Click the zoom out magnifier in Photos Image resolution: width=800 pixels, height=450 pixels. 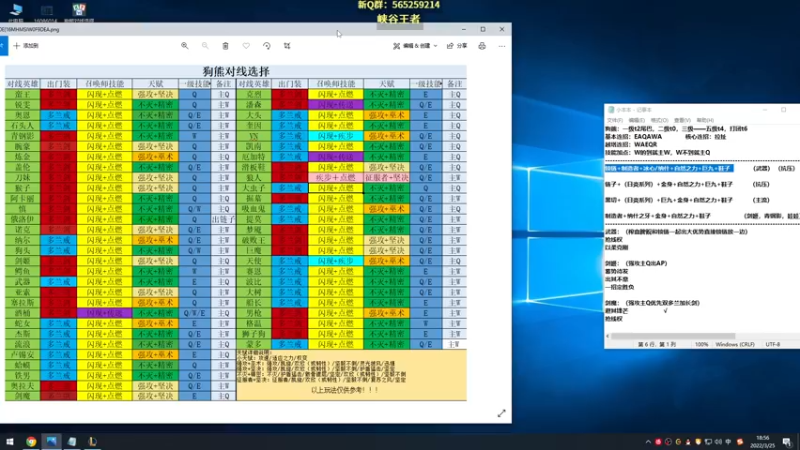tap(205, 46)
